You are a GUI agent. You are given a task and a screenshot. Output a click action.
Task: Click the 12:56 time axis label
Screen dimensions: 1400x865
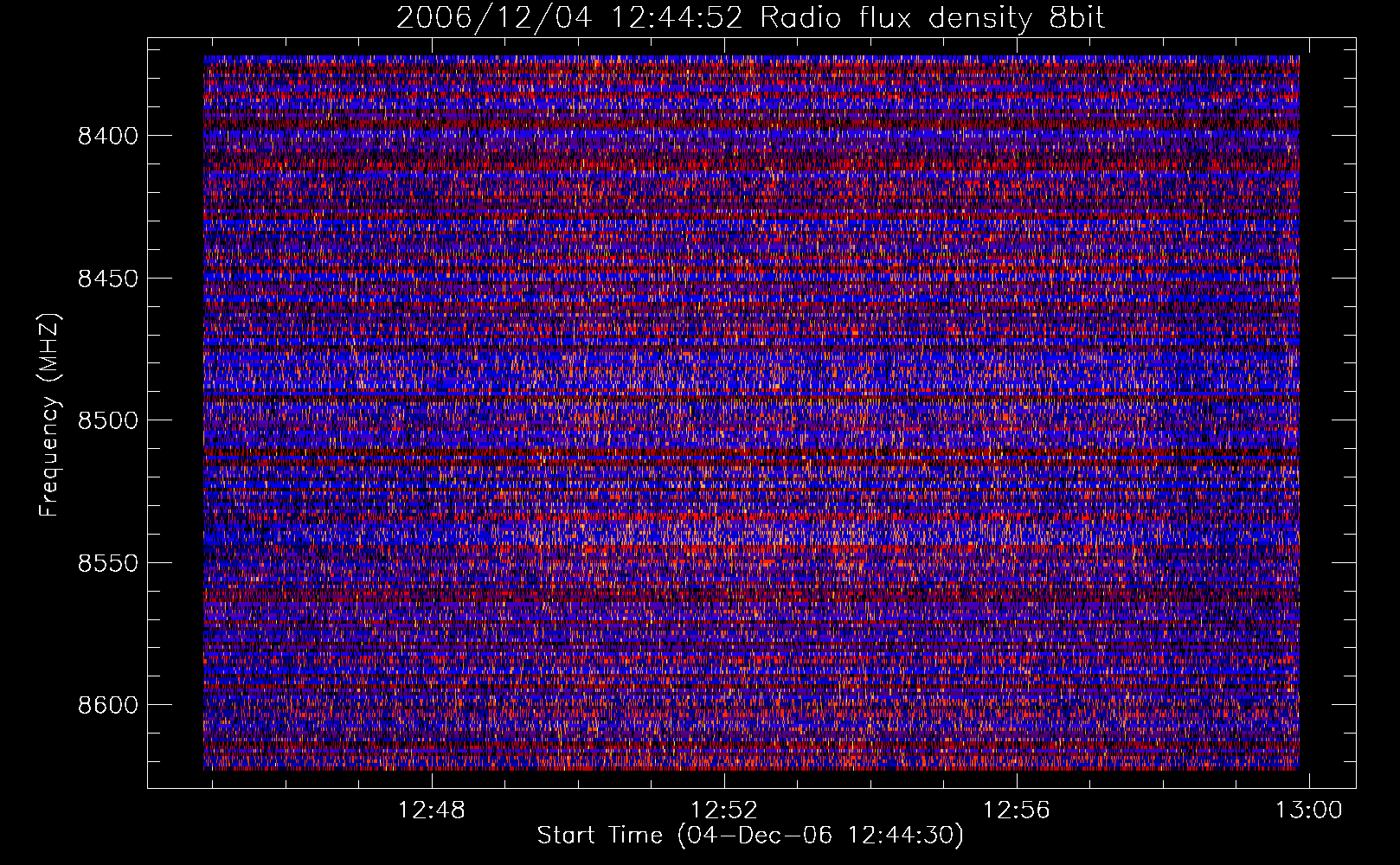(x=1017, y=811)
